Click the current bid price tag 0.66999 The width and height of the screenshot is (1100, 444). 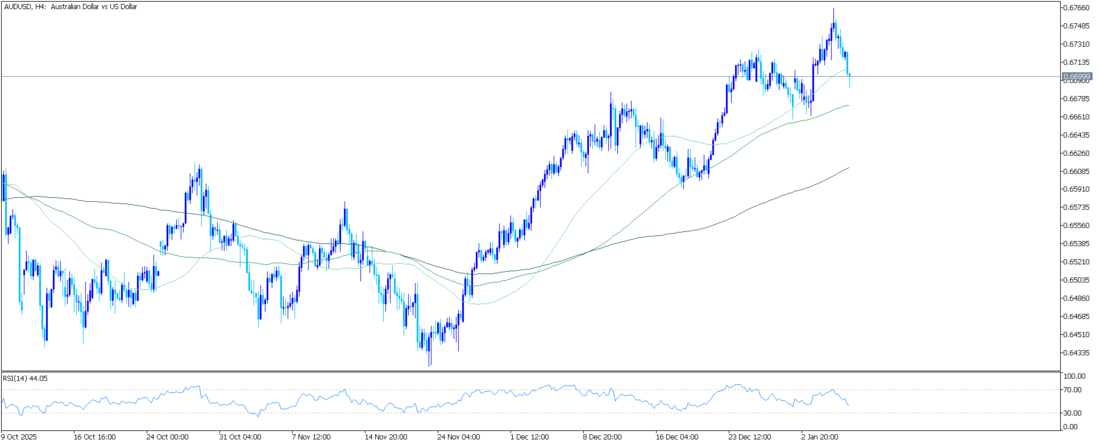(x=1076, y=76)
